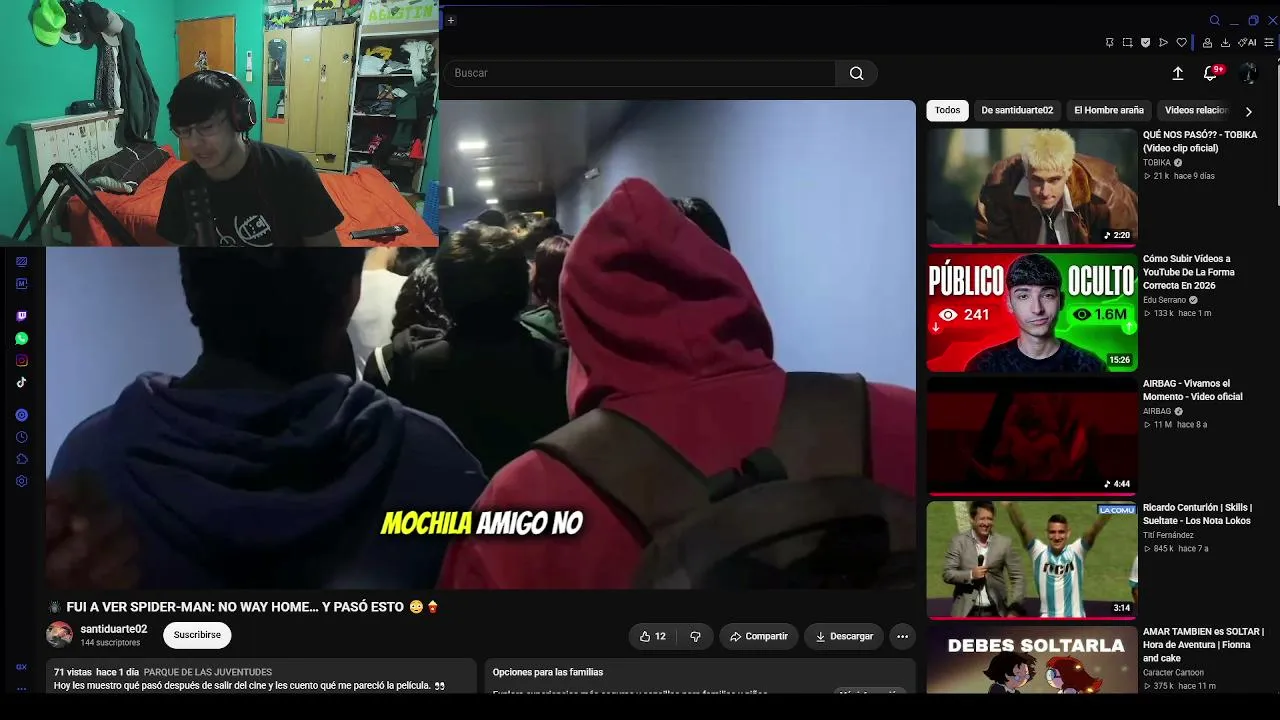The image size is (1280, 720).
Task: Open a new browser tab with plus
Action: [450, 20]
